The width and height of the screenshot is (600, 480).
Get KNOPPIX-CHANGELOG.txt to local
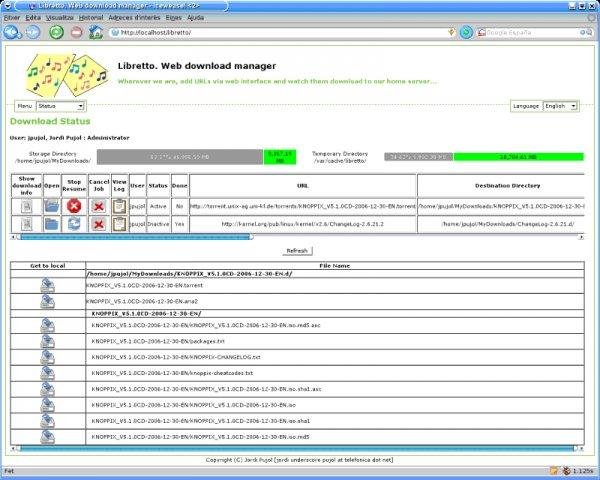tap(47, 357)
